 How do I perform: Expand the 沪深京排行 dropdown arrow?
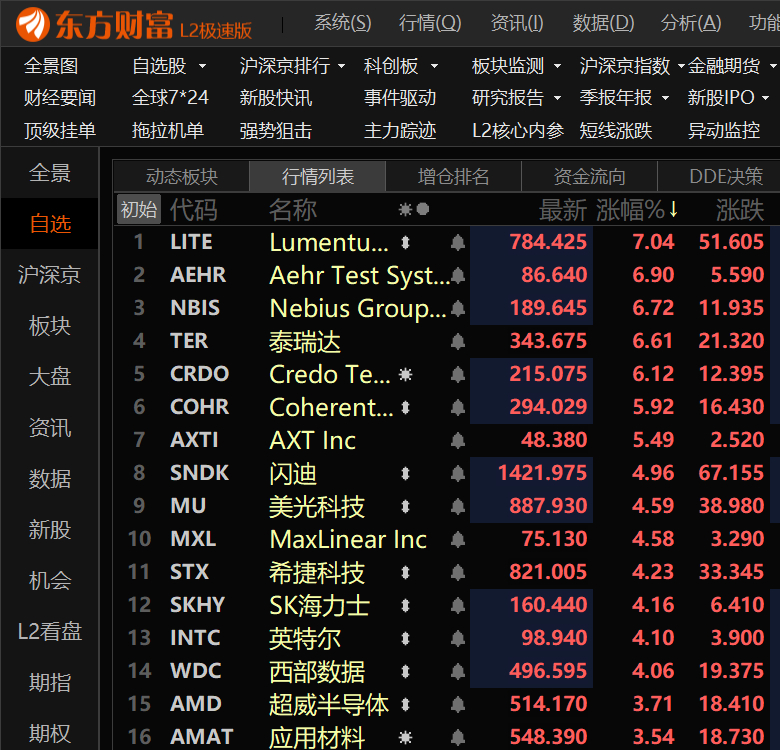click(x=341, y=66)
